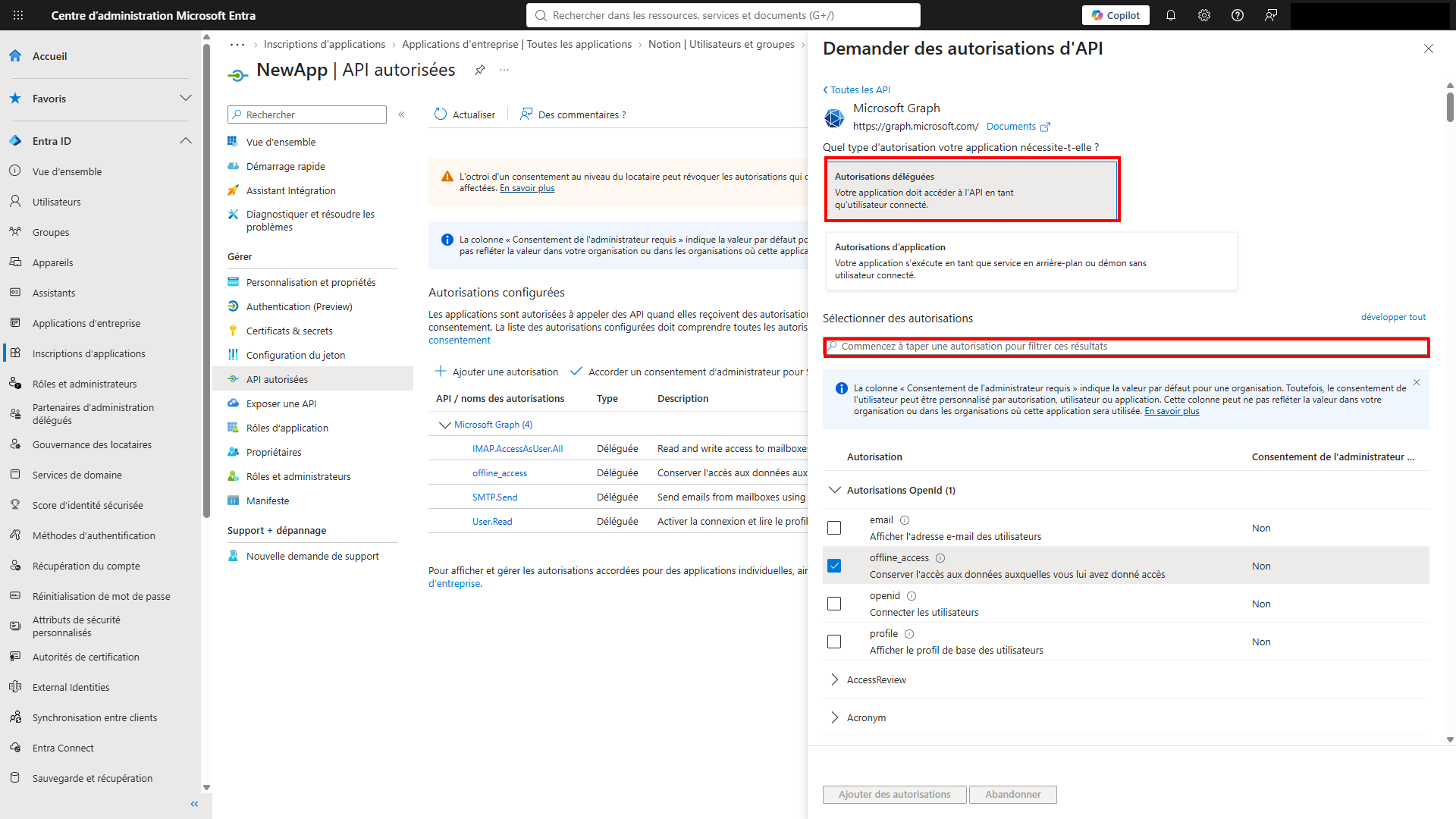1456x819 pixels.
Task: Click the feedback person icon in the top bar
Action: coord(1271,15)
